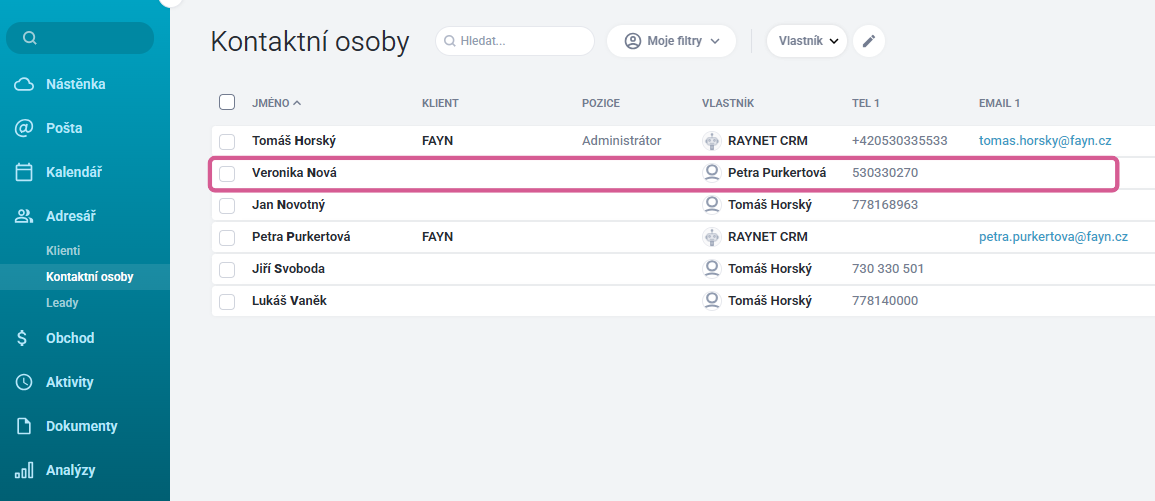Select the checkbox for Jiří Svoboda
Image resolution: width=1155 pixels, height=501 pixels.
click(x=227, y=269)
